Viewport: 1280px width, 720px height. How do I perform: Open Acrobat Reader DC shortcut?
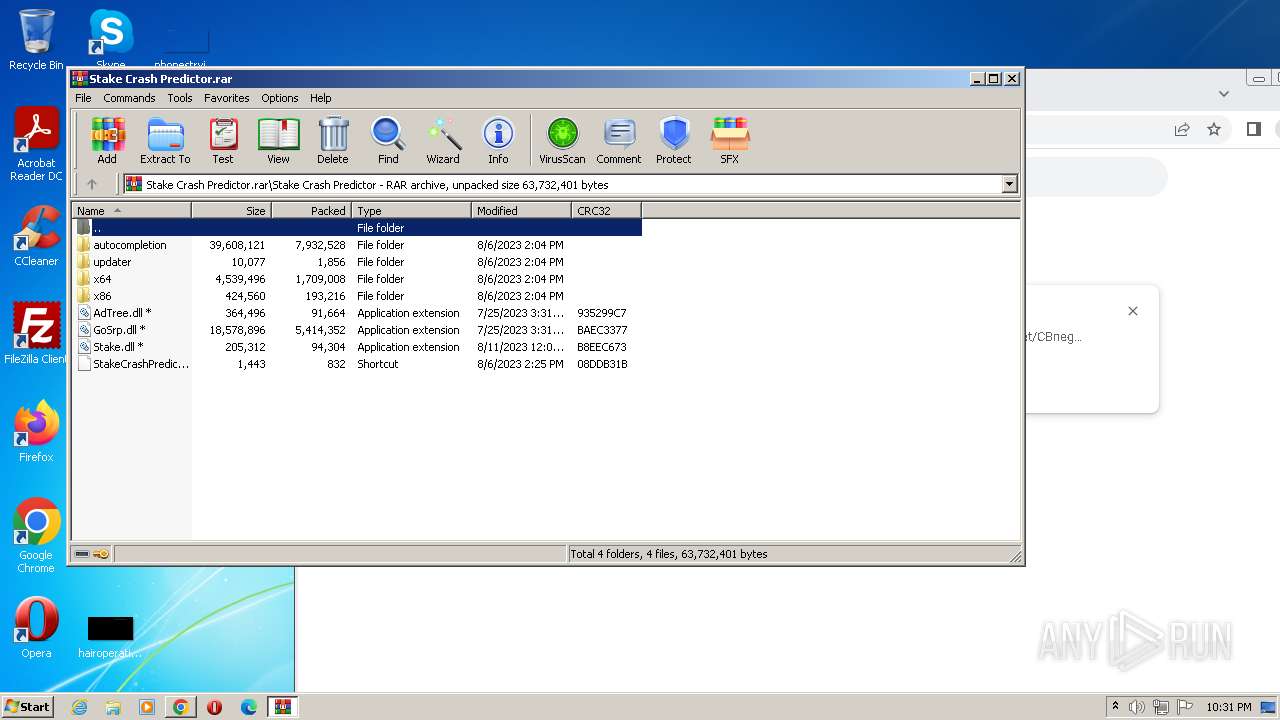coord(36,145)
